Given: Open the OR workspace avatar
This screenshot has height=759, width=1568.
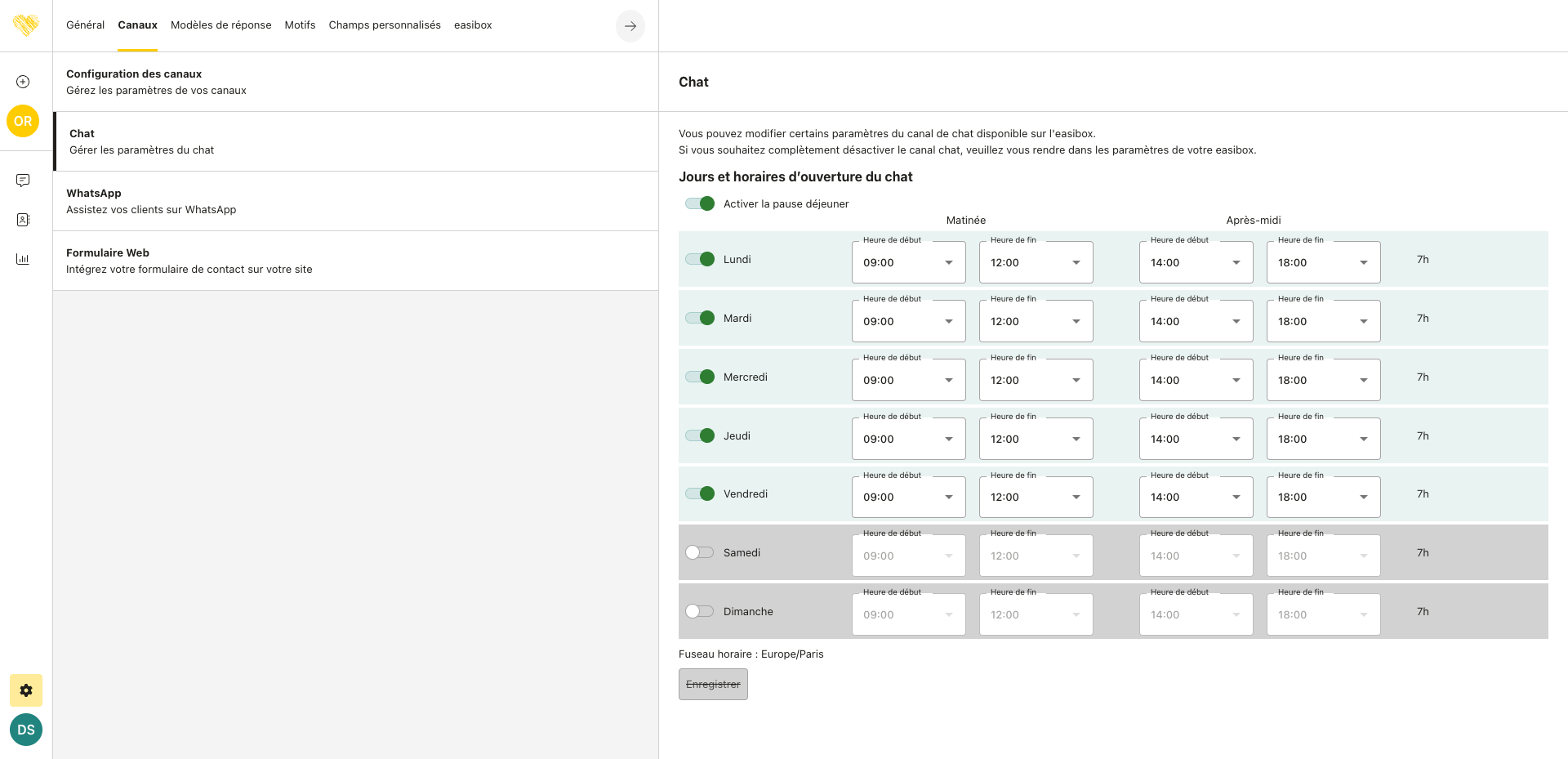Looking at the screenshot, I should pos(23,121).
